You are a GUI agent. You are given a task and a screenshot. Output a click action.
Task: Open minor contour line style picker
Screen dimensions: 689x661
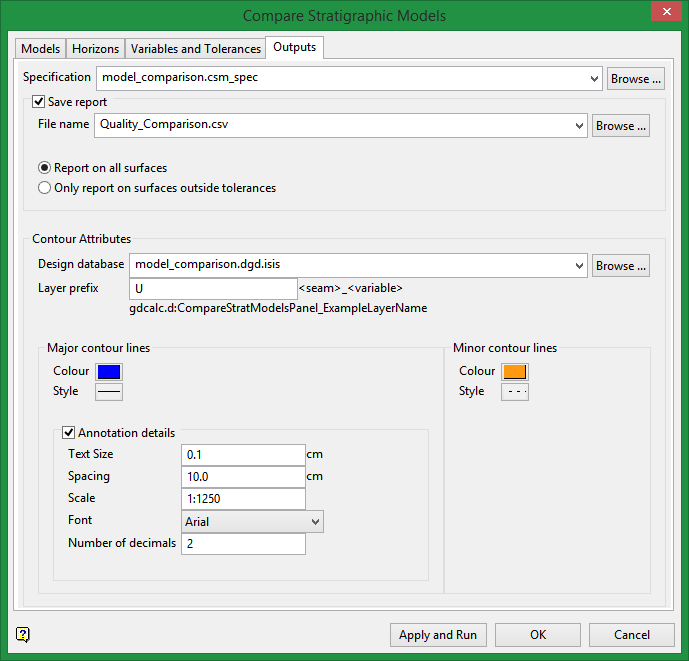coord(514,392)
